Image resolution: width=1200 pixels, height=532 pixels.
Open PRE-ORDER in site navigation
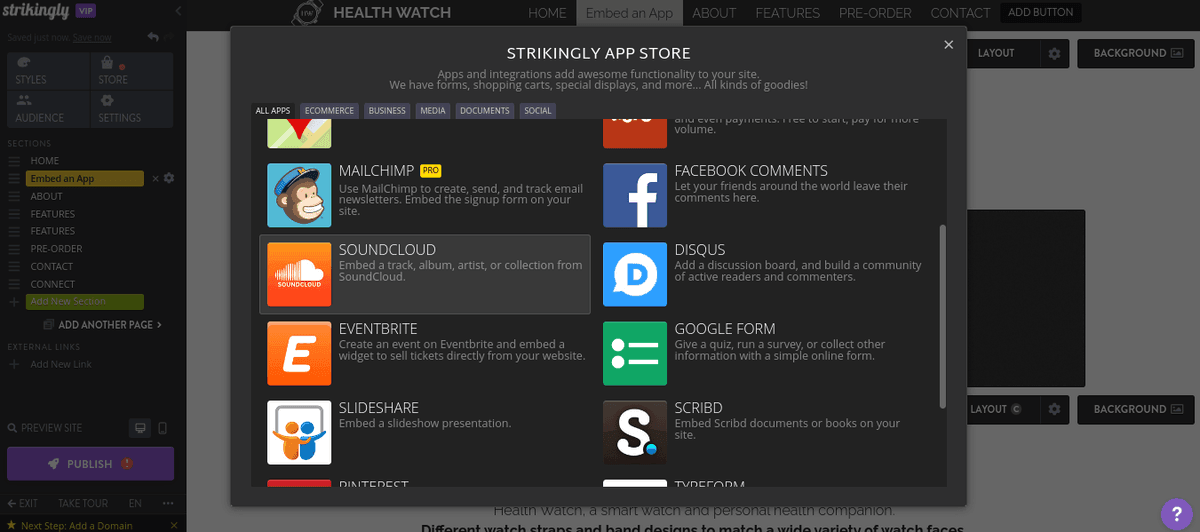click(875, 13)
